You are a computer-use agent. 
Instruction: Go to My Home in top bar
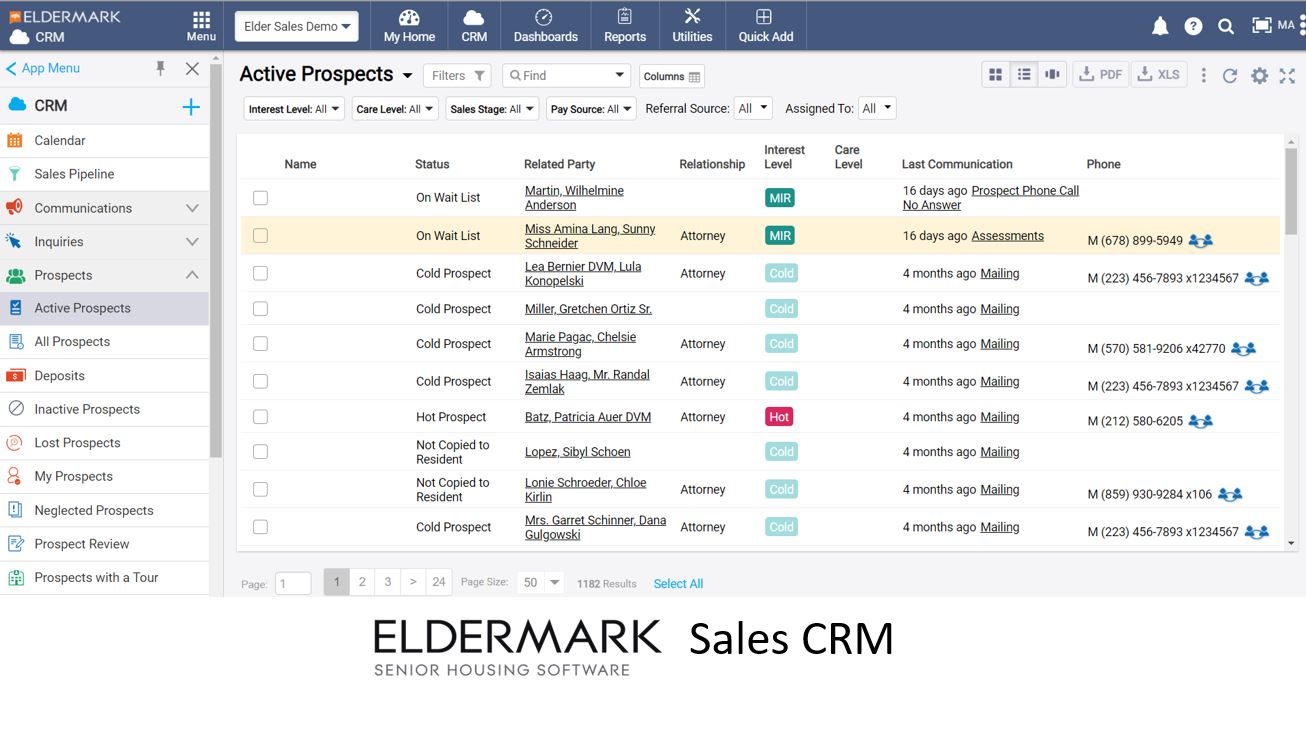click(409, 26)
